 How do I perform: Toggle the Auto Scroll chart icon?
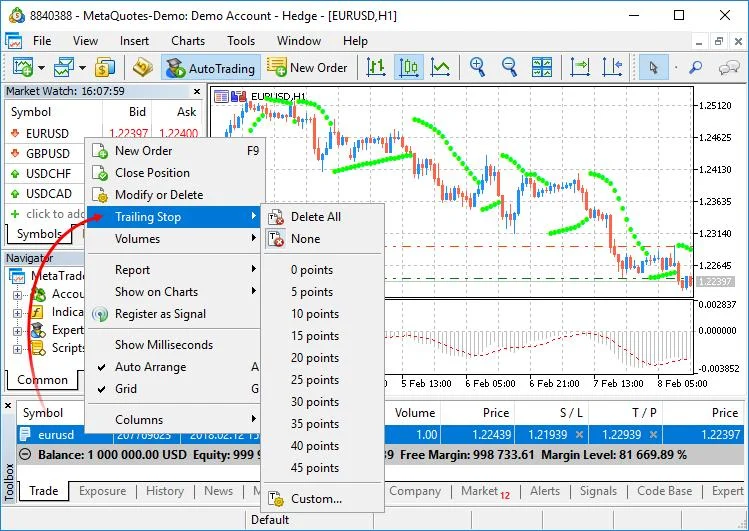pyautogui.click(x=579, y=67)
